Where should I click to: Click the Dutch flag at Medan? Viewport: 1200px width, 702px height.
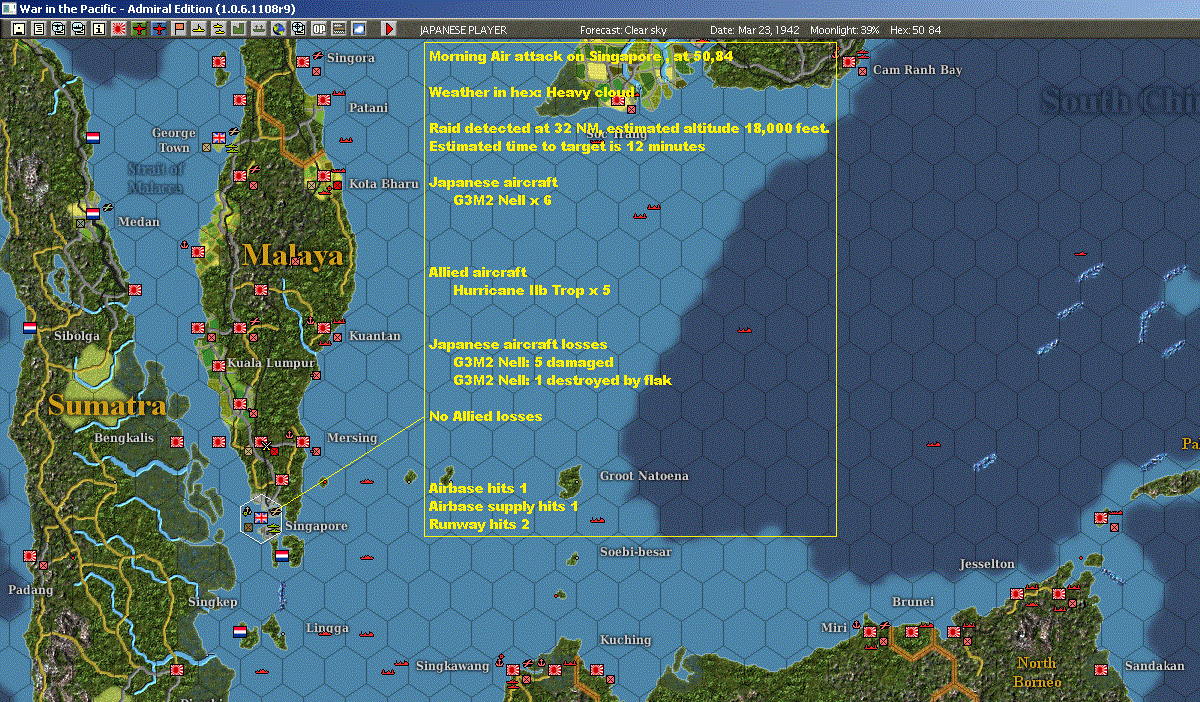point(93,212)
